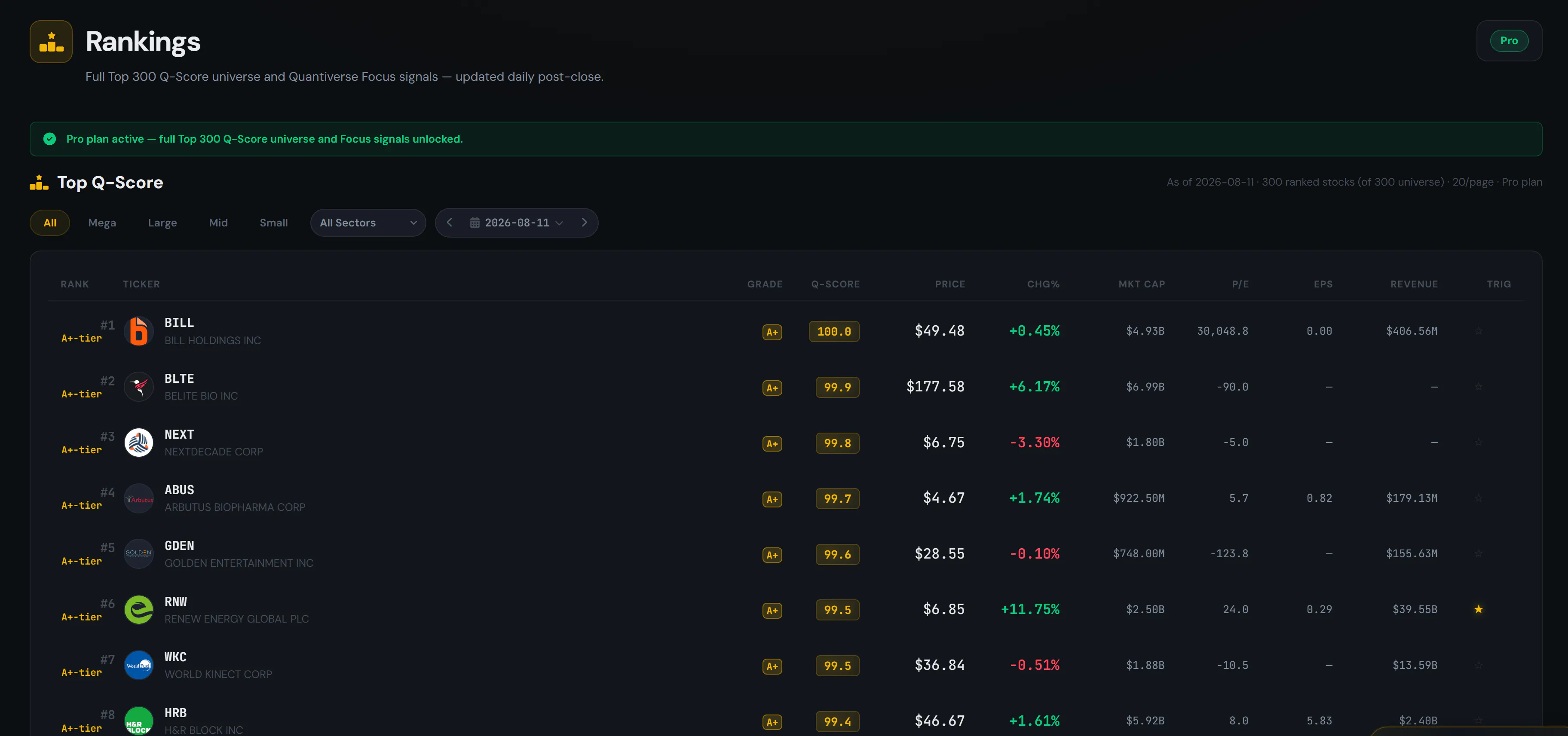Toggle the trigger star for BLTE

click(1479, 387)
